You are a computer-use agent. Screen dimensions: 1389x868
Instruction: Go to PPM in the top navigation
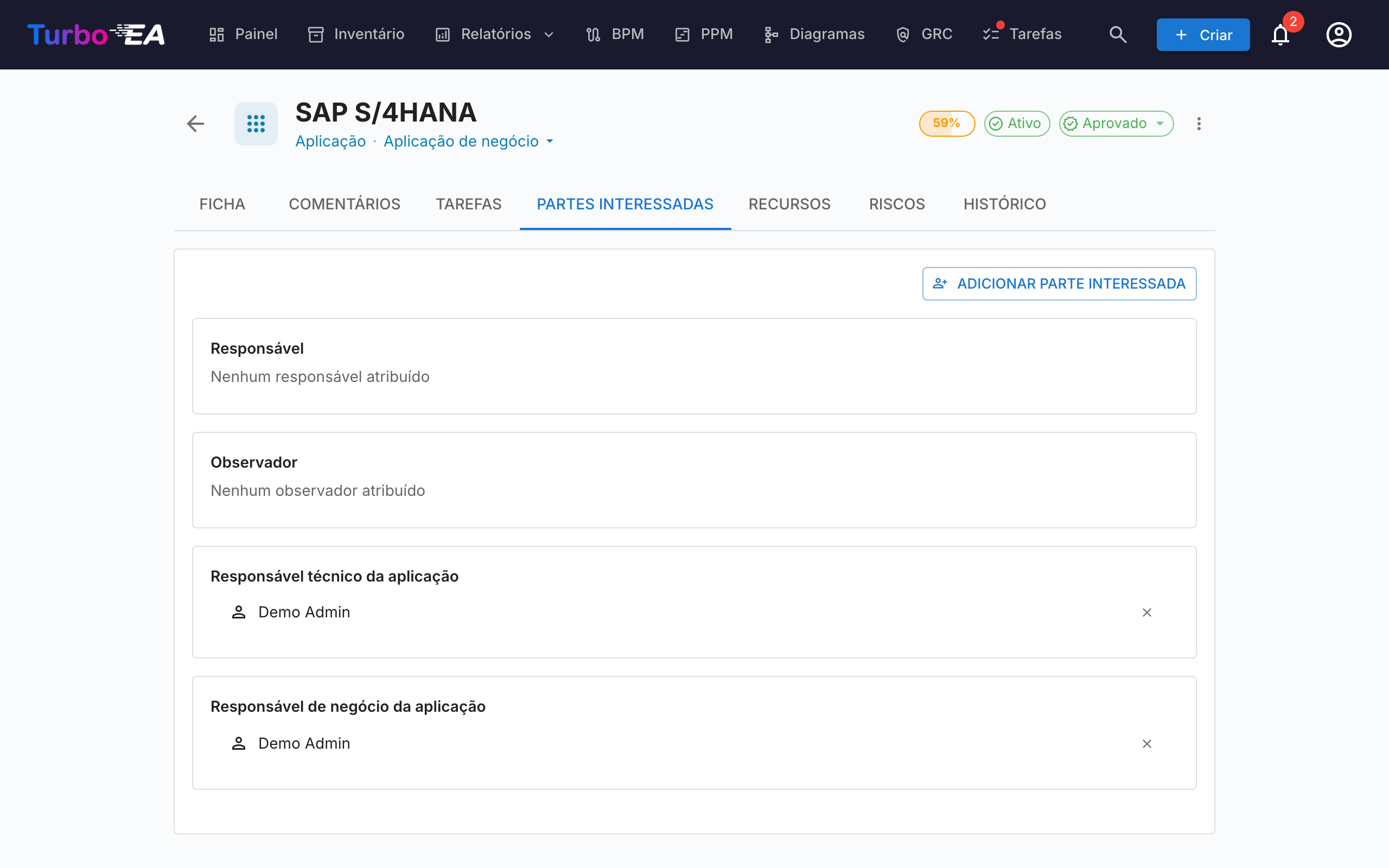(x=704, y=34)
